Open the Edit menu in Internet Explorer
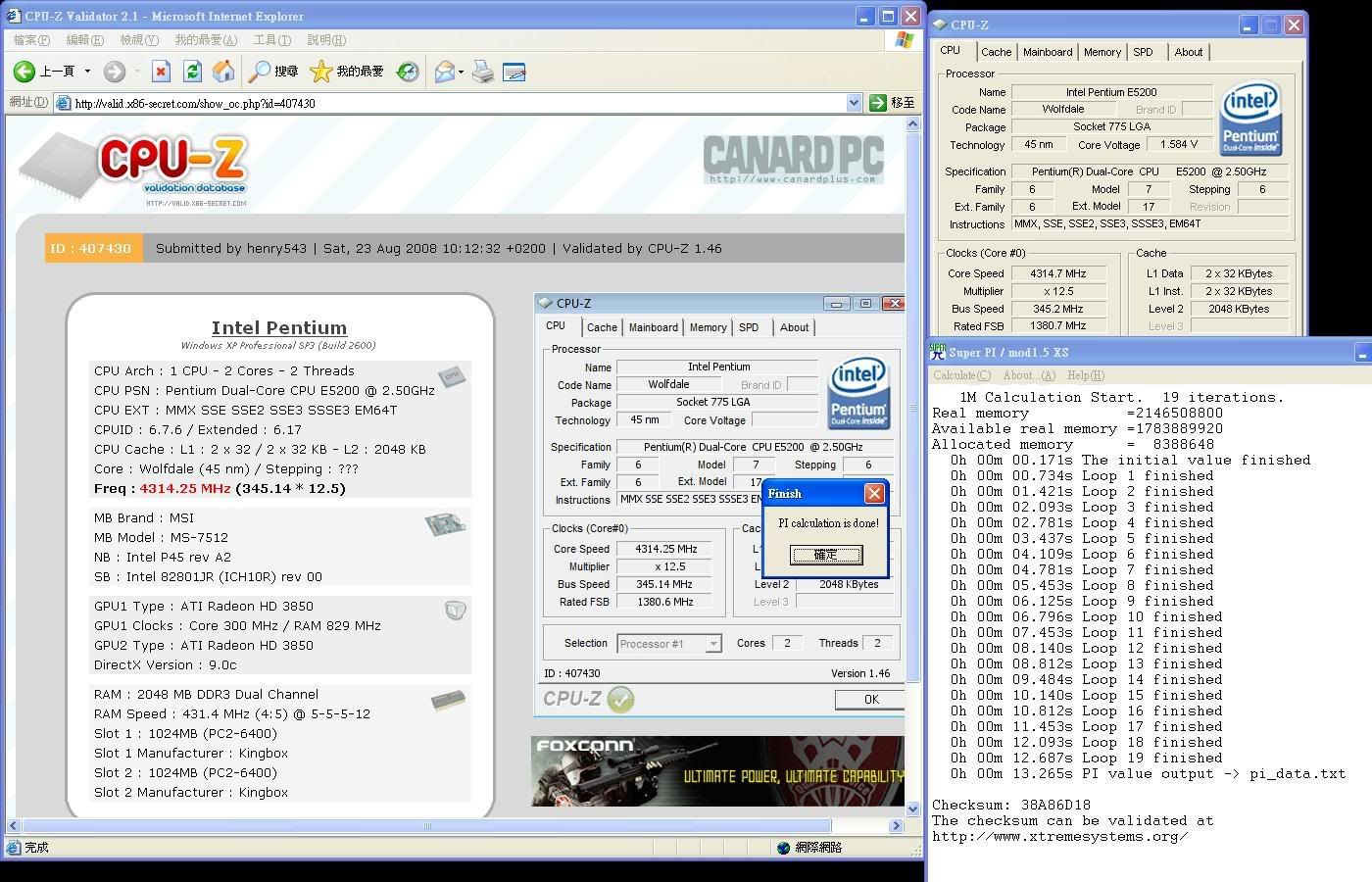This screenshot has width=1372, height=882. click(84, 40)
